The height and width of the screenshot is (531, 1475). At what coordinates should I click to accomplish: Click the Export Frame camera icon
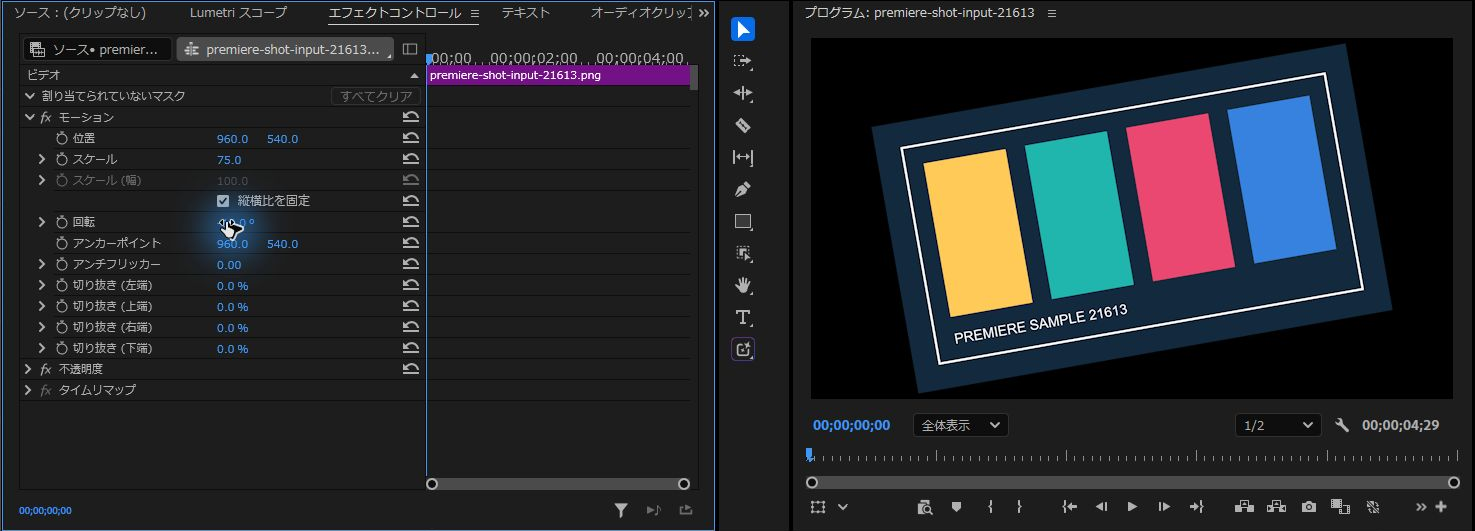tap(1308, 507)
